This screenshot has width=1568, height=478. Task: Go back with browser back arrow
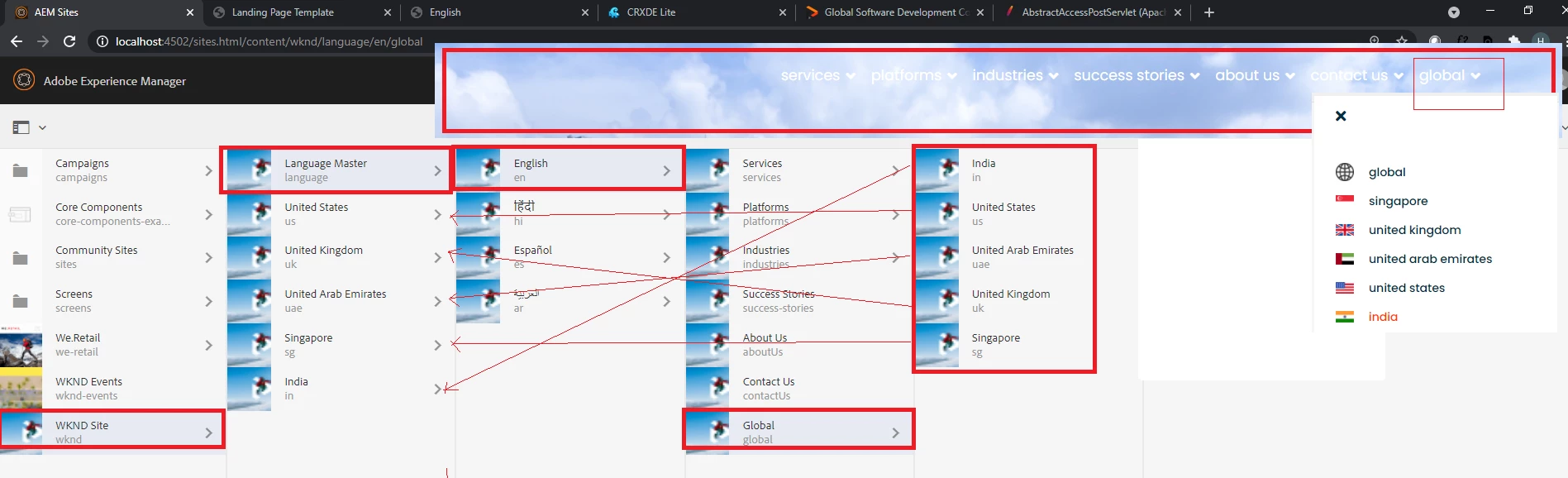tap(17, 41)
